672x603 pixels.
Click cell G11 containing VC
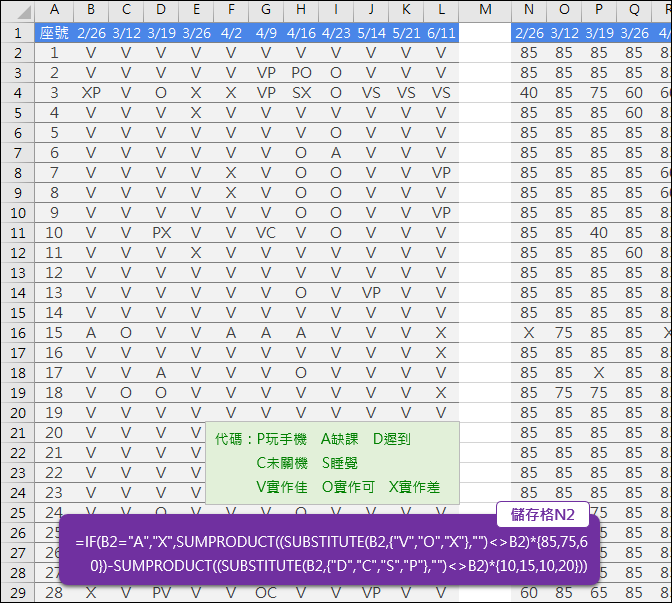pyautogui.click(x=266, y=233)
